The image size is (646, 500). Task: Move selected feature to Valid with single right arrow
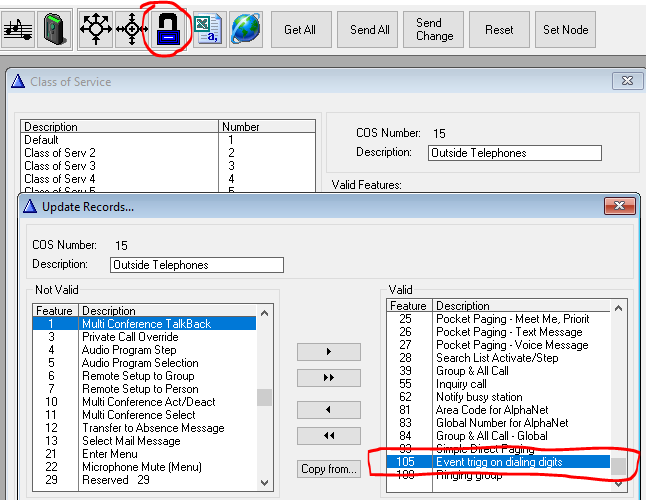pyautogui.click(x=329, y=352)
